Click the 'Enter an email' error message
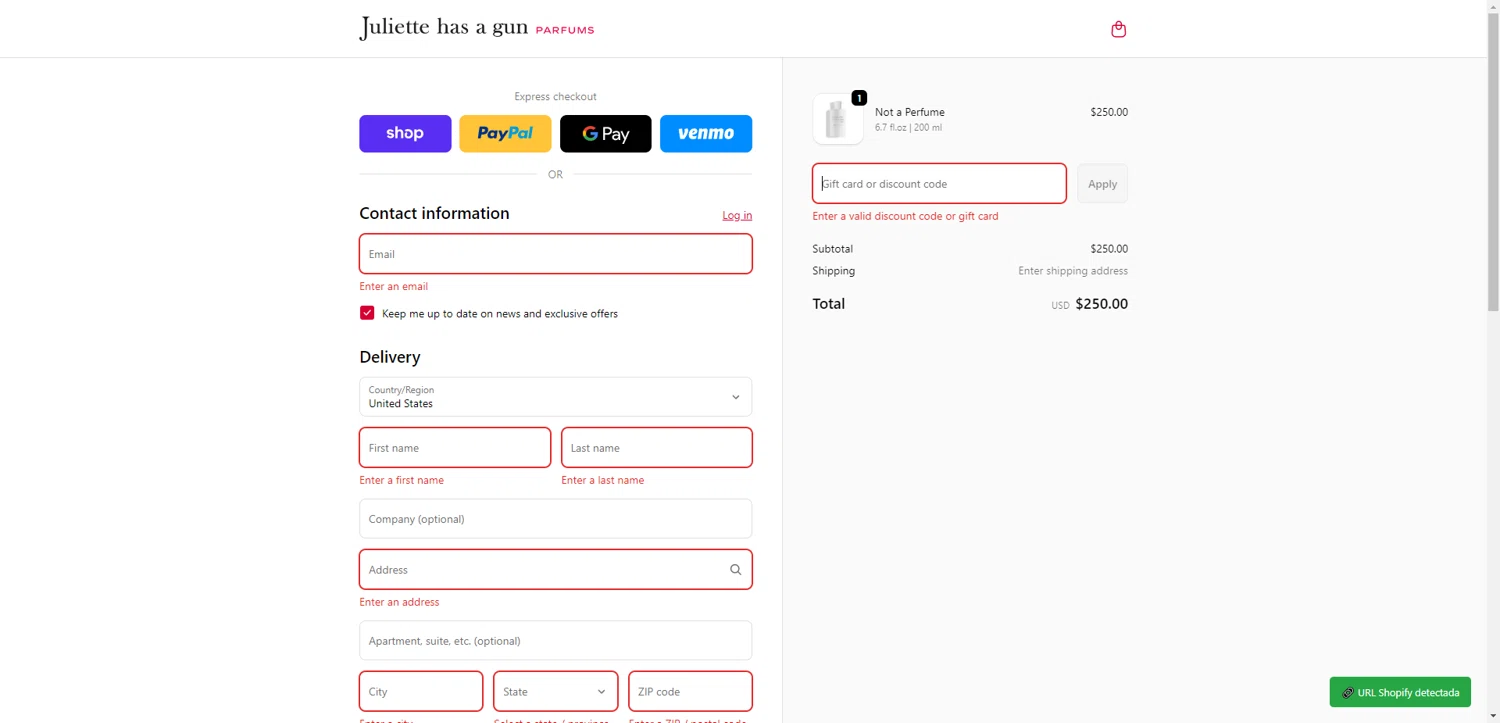Screen dimensions: 1500x723 click(393, 286)
